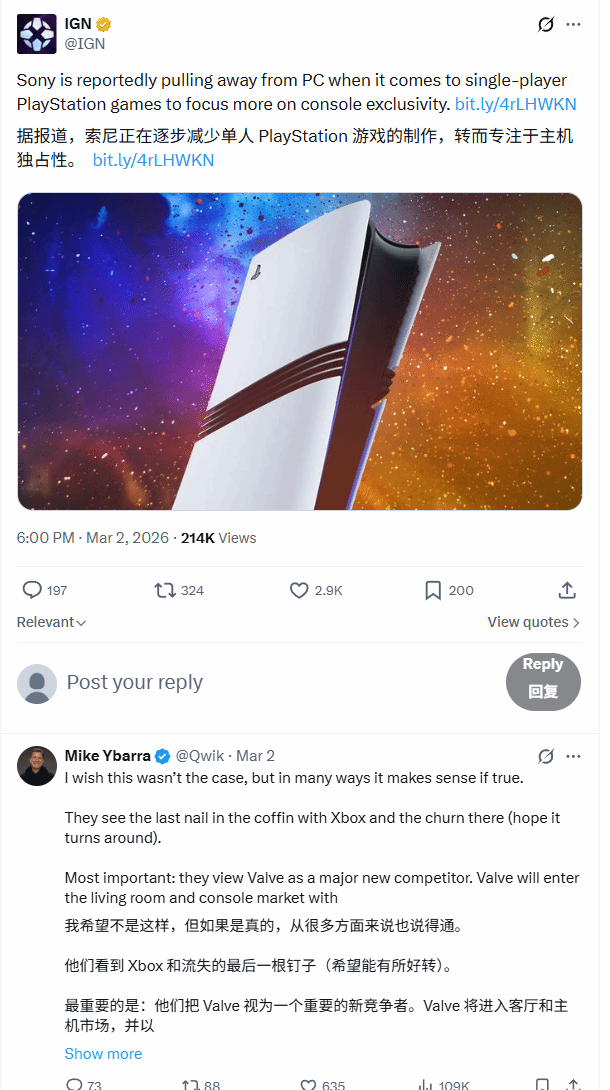Open IGN profile avatar
The image size is (610, 1090).
coord(37,34)
